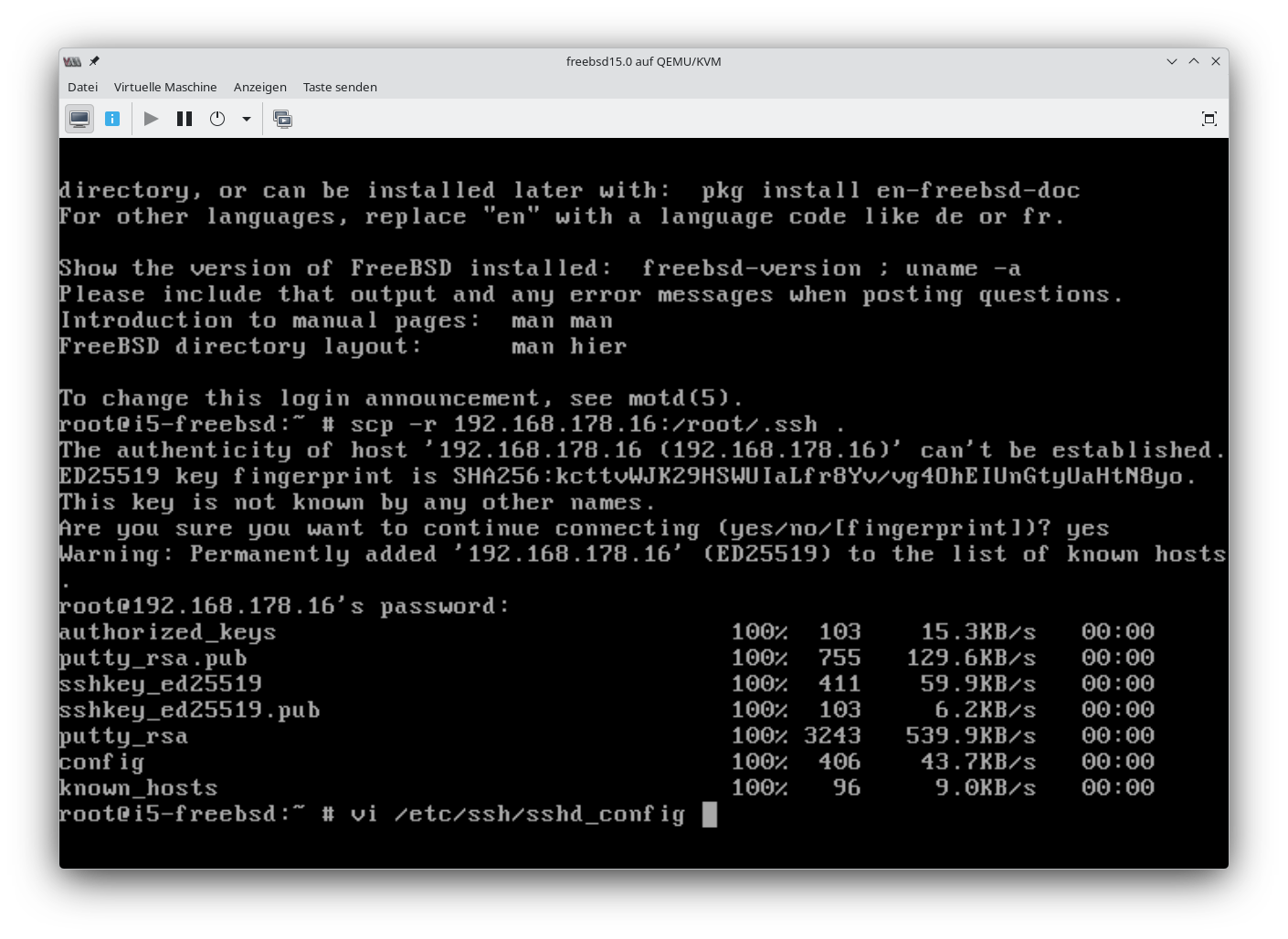
Task: Minimize the freebsd15.0 window
Action: coord(1172,61)
